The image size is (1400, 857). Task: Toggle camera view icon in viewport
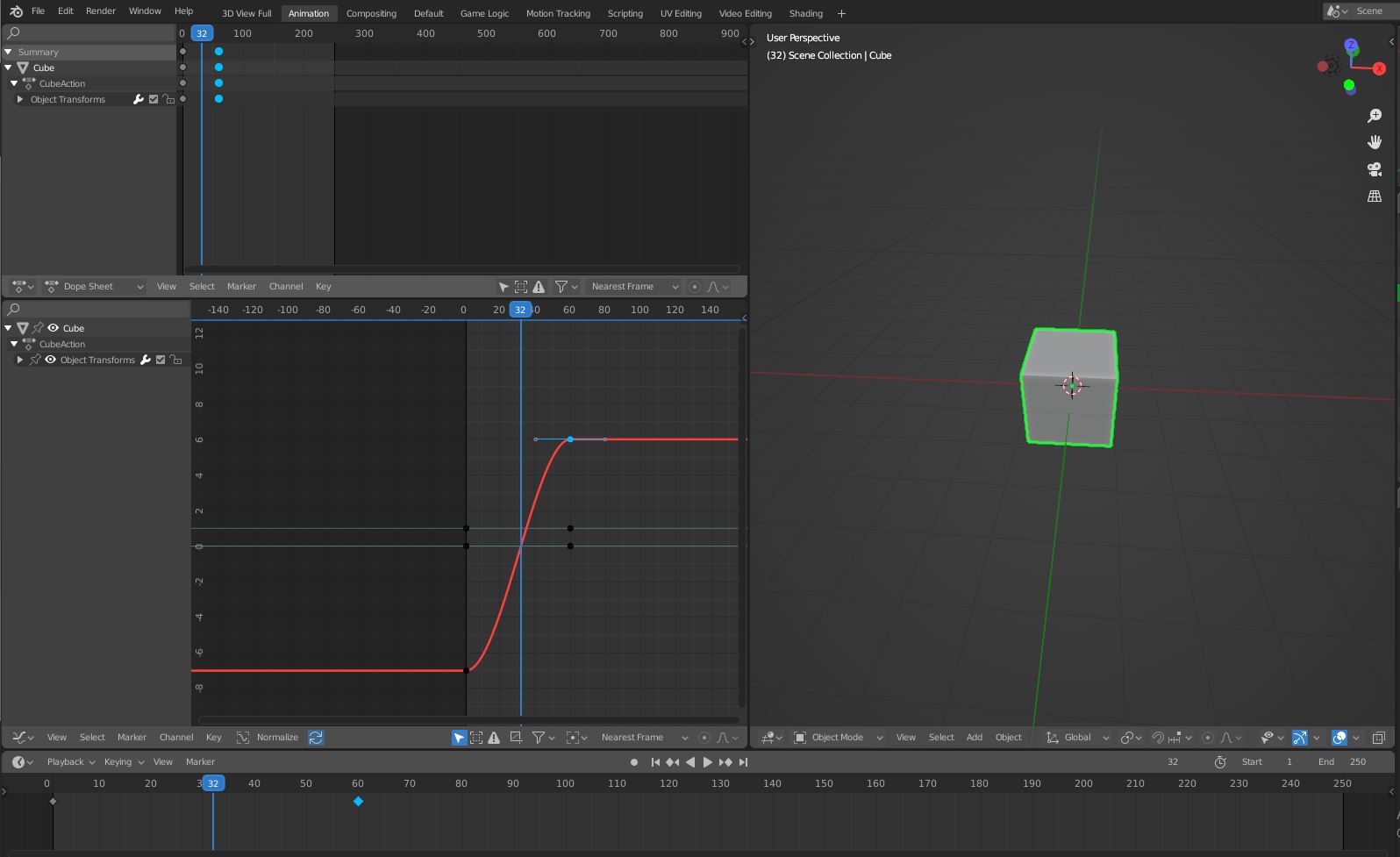pyautogui.click(x=1375, y=169)
